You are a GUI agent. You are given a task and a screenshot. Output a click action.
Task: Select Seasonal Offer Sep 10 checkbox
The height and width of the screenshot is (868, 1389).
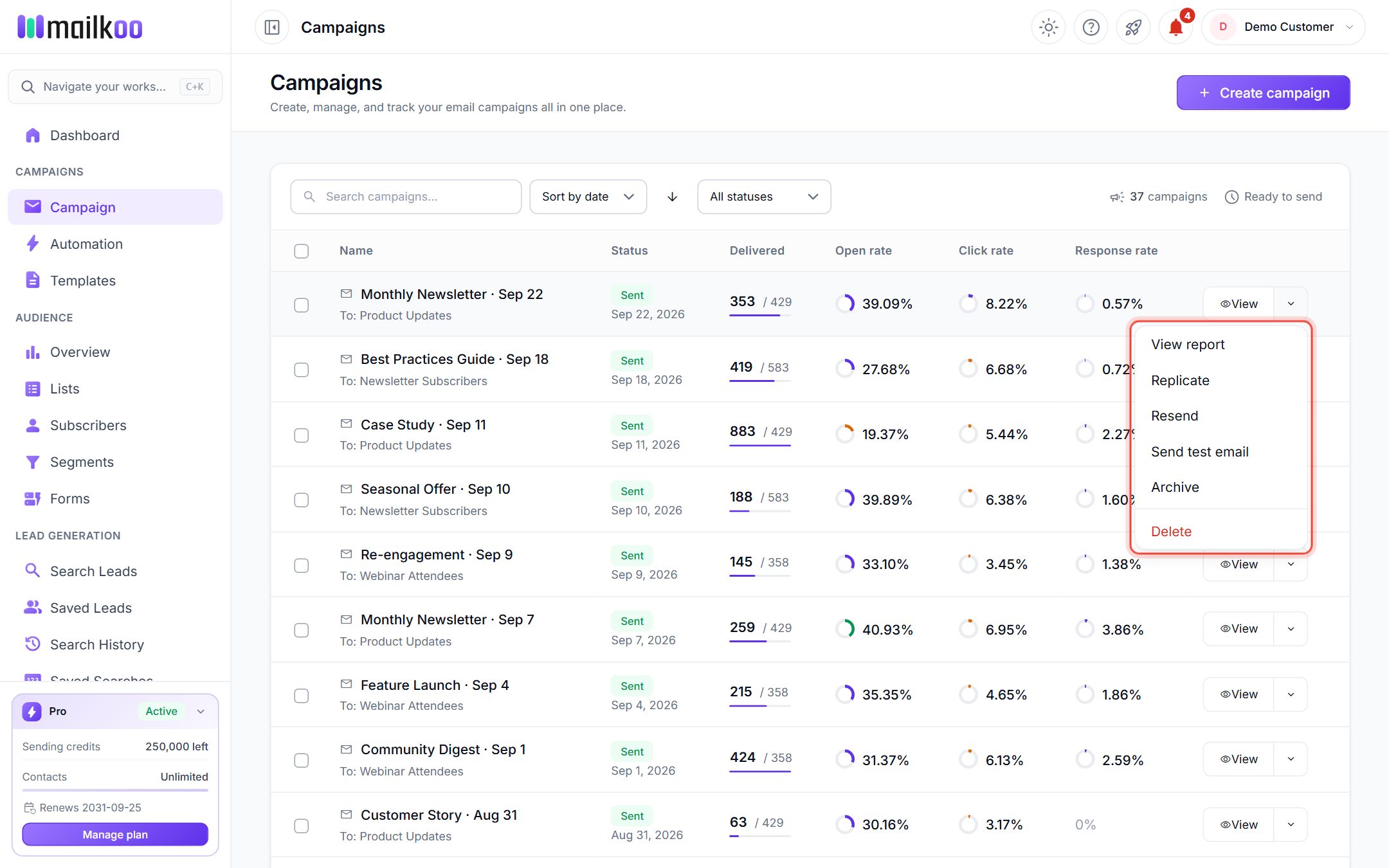[301, 500]
